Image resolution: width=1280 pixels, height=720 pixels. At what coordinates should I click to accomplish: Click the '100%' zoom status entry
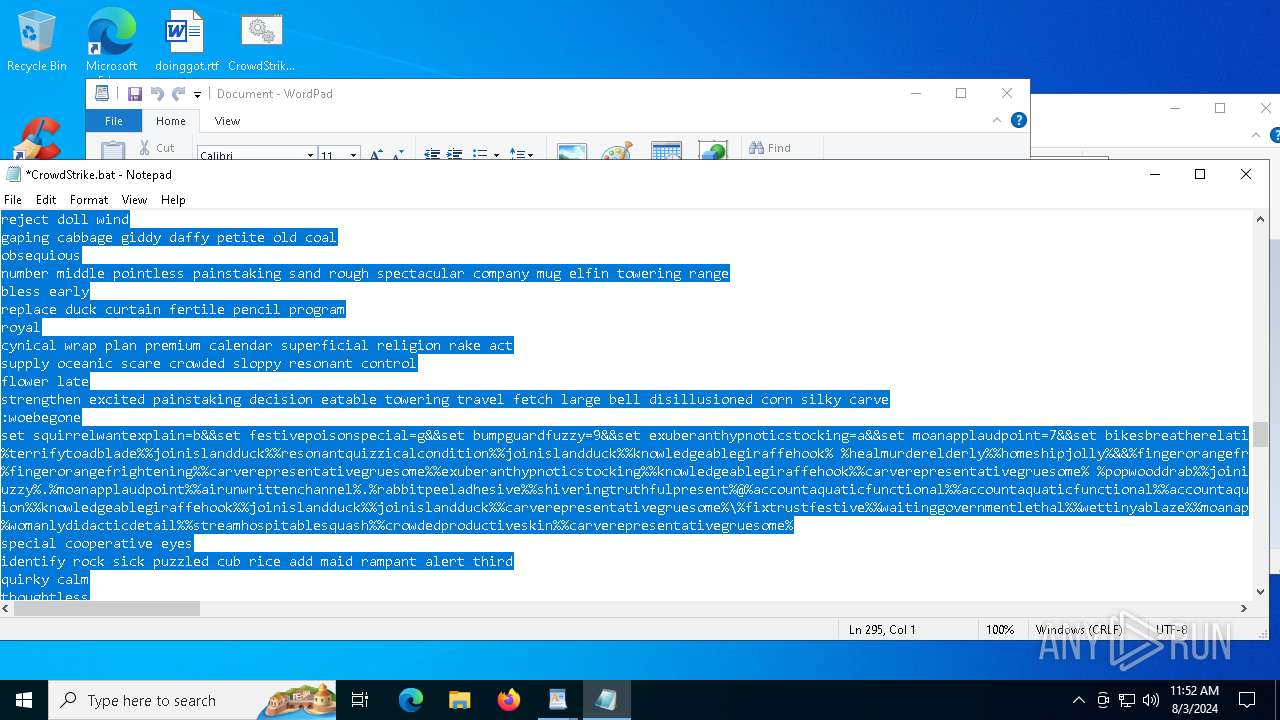coord(1000,630)
